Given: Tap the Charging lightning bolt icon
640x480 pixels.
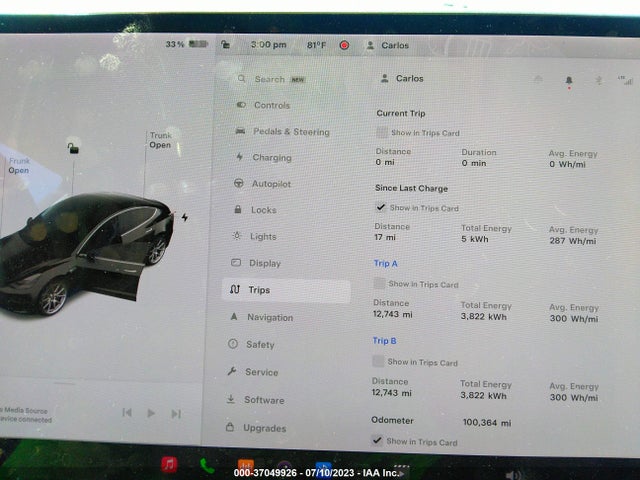Looking at the screenshot, I should (x=240, y=157).
